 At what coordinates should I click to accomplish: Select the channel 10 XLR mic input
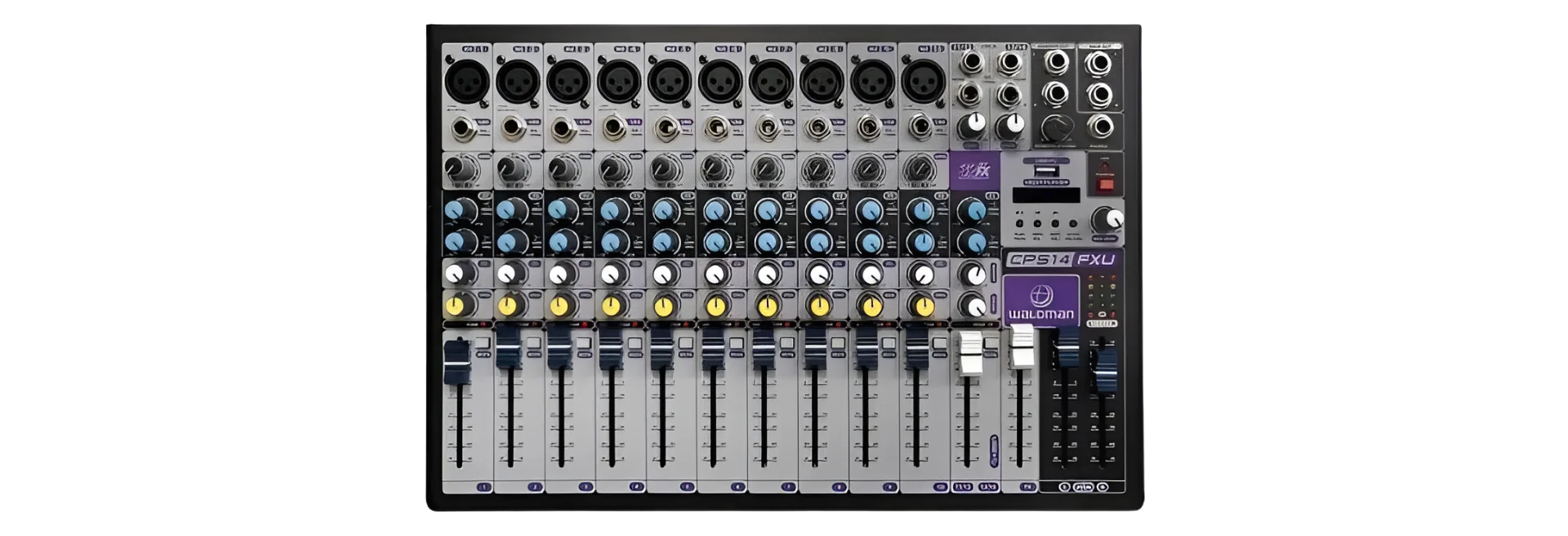pos(923,82)
